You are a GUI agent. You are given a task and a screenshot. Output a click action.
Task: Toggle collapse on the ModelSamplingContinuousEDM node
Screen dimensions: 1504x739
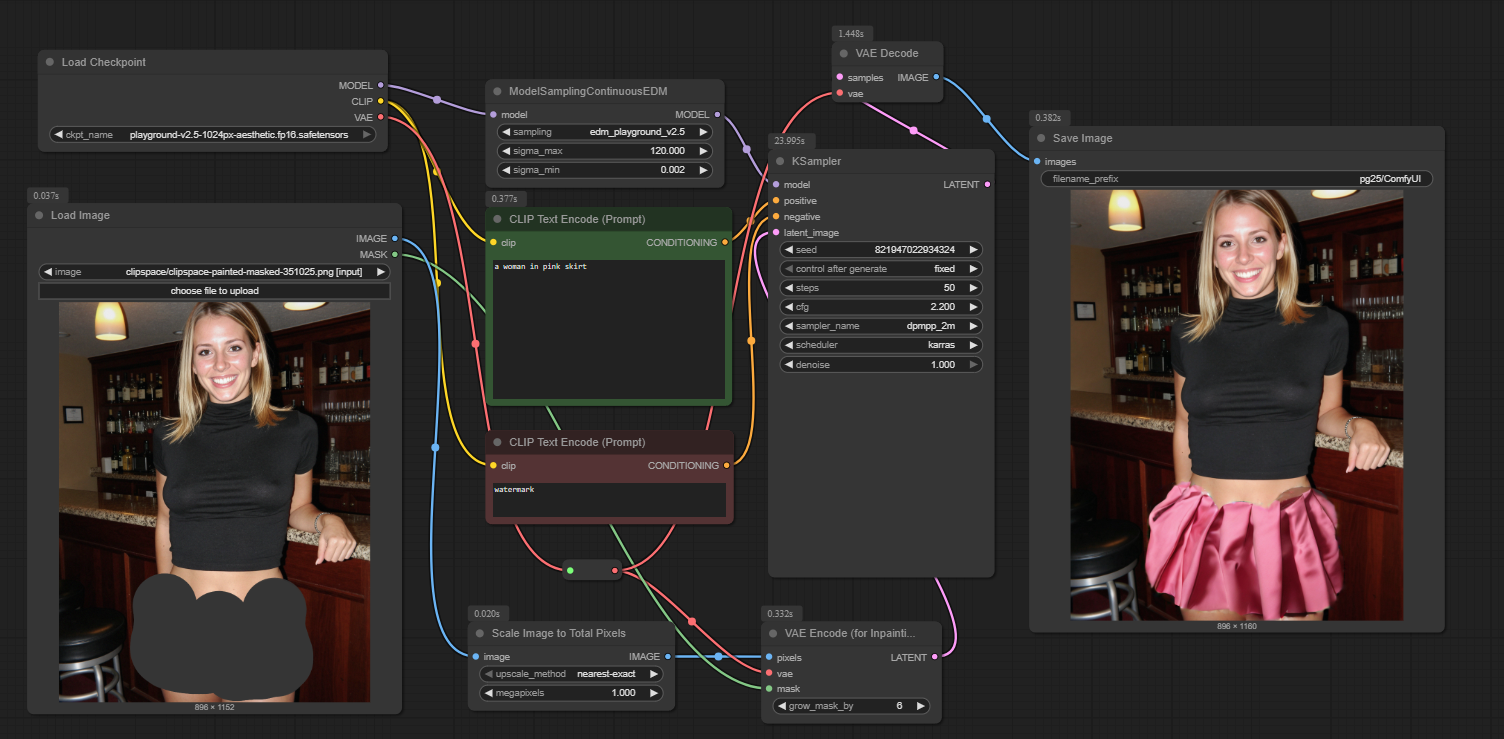[x=497, y=91]
